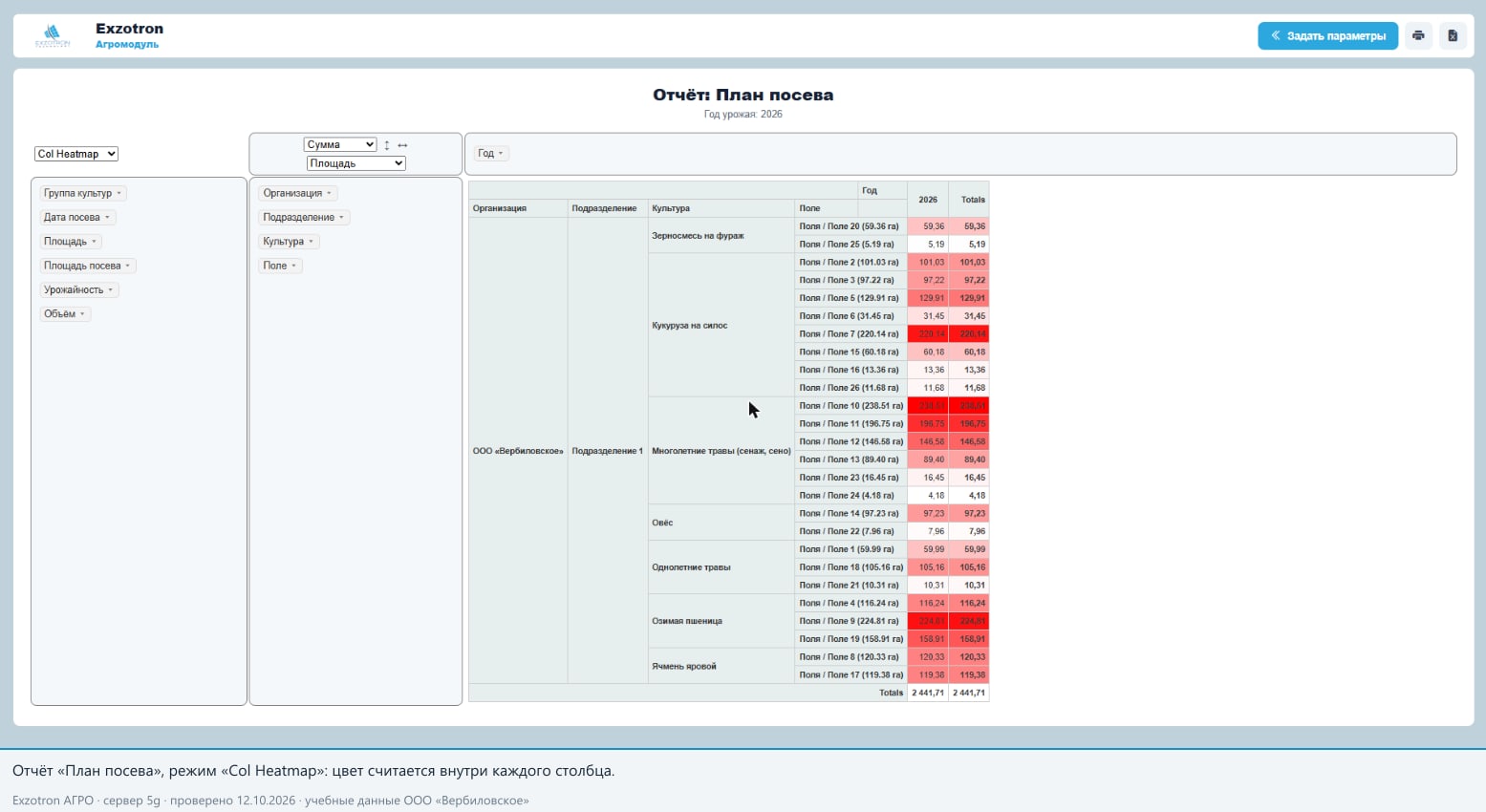Open filter for Организация row attribute
1486x812 pixels.
pos(330,194)
